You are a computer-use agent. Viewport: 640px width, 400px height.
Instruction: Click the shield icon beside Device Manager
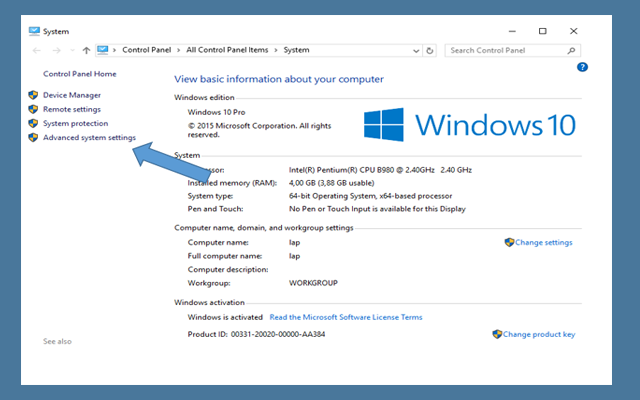pos(34,95)
